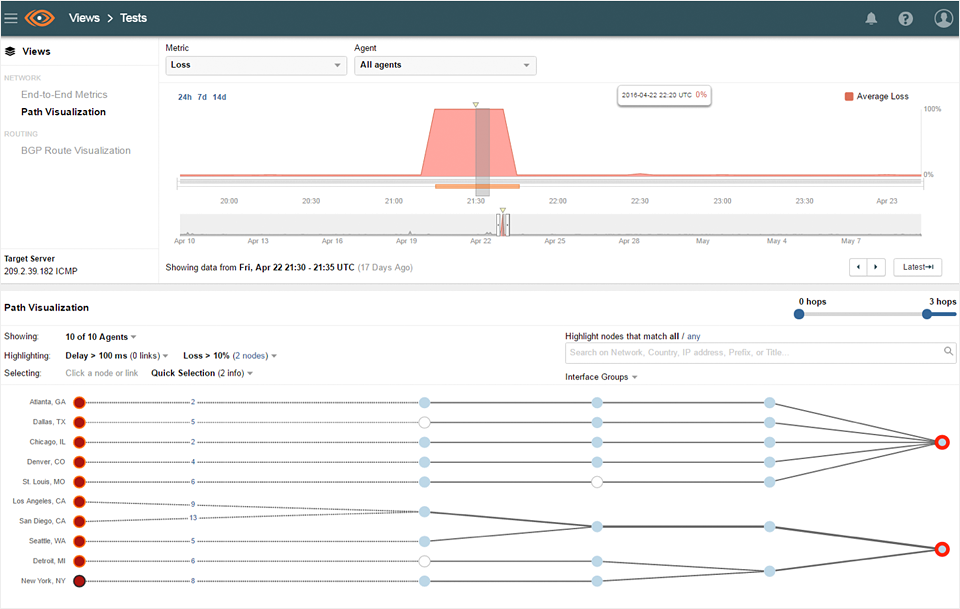Select the 7d time range
This screenshot has height=609, width=960.
(202, 97)
